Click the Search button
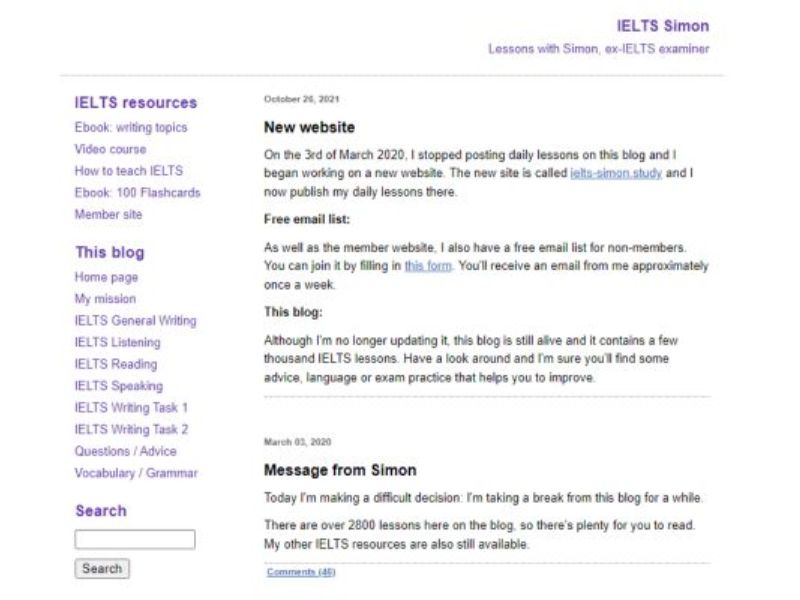The image size is (800, 600). [x=102, y=568]
